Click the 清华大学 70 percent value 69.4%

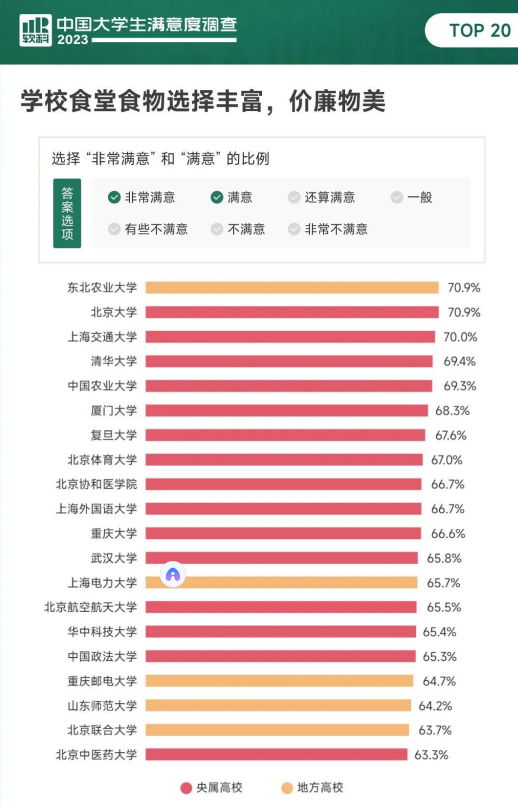tap(460, 362)
